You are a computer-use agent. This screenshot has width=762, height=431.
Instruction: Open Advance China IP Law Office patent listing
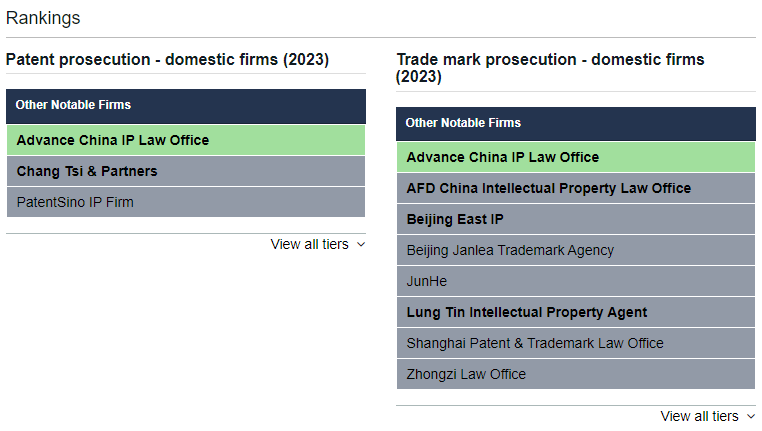click(x=113, y=140)
